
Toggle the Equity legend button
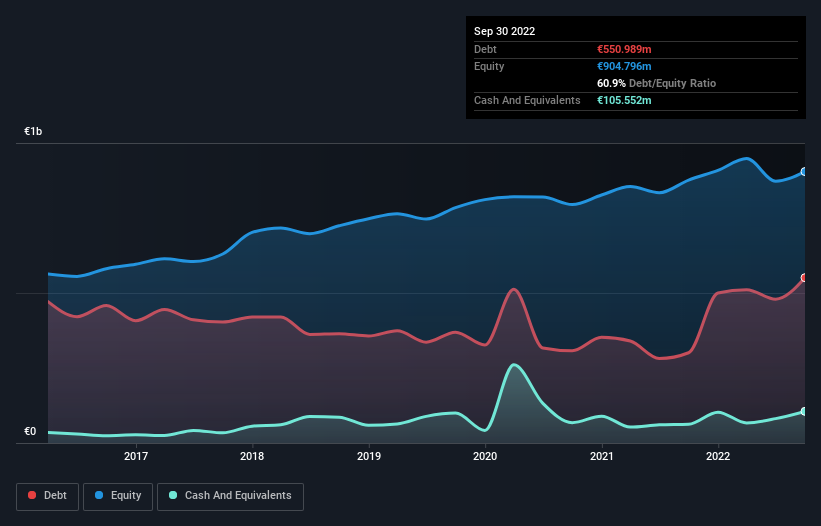tap(118, 496)
